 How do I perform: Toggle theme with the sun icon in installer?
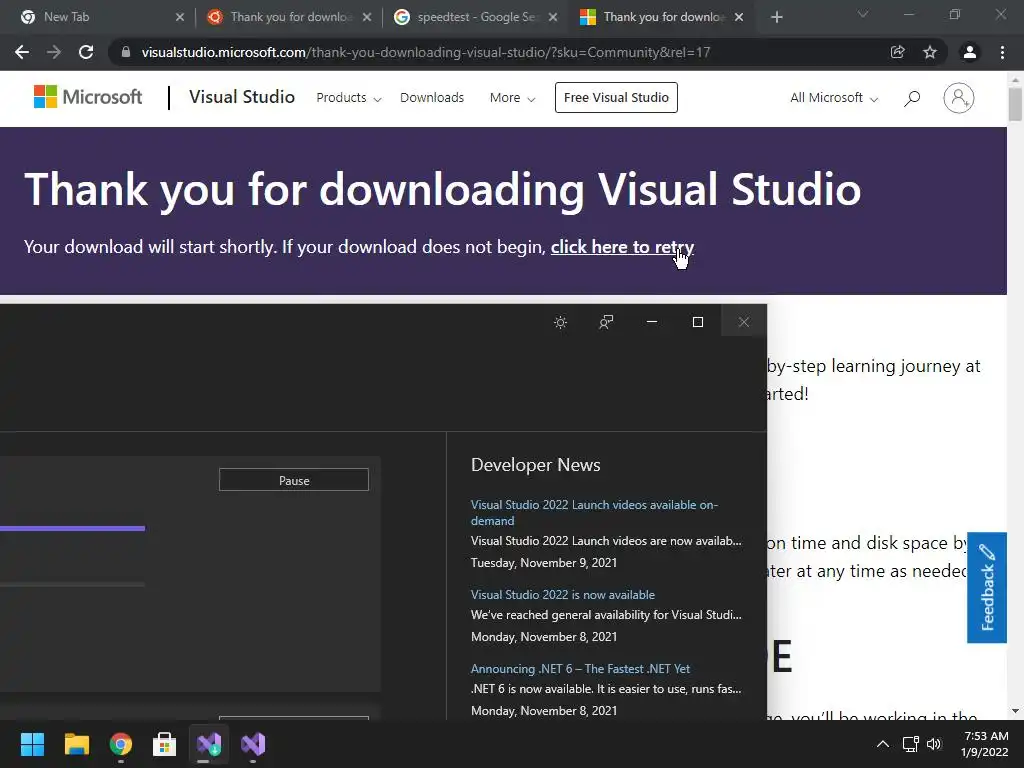coord(560,322)
